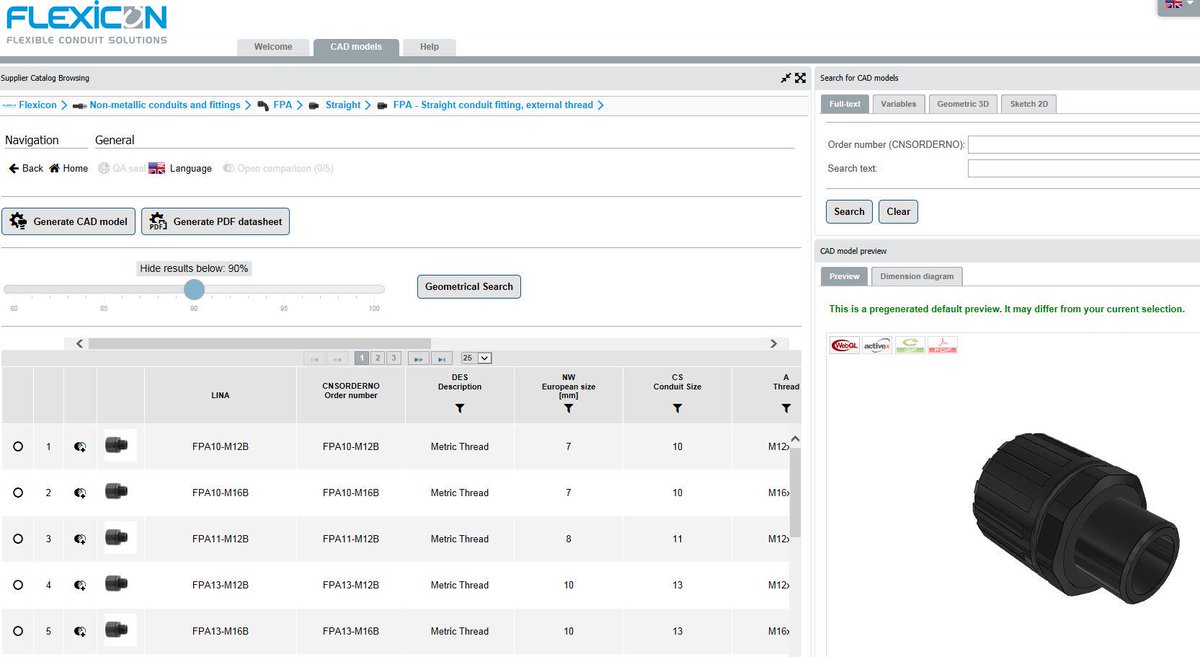
Task: Click the minimize-panel arrows icon in Supplier Catalog Browsing
Action: tap(786, 78)
